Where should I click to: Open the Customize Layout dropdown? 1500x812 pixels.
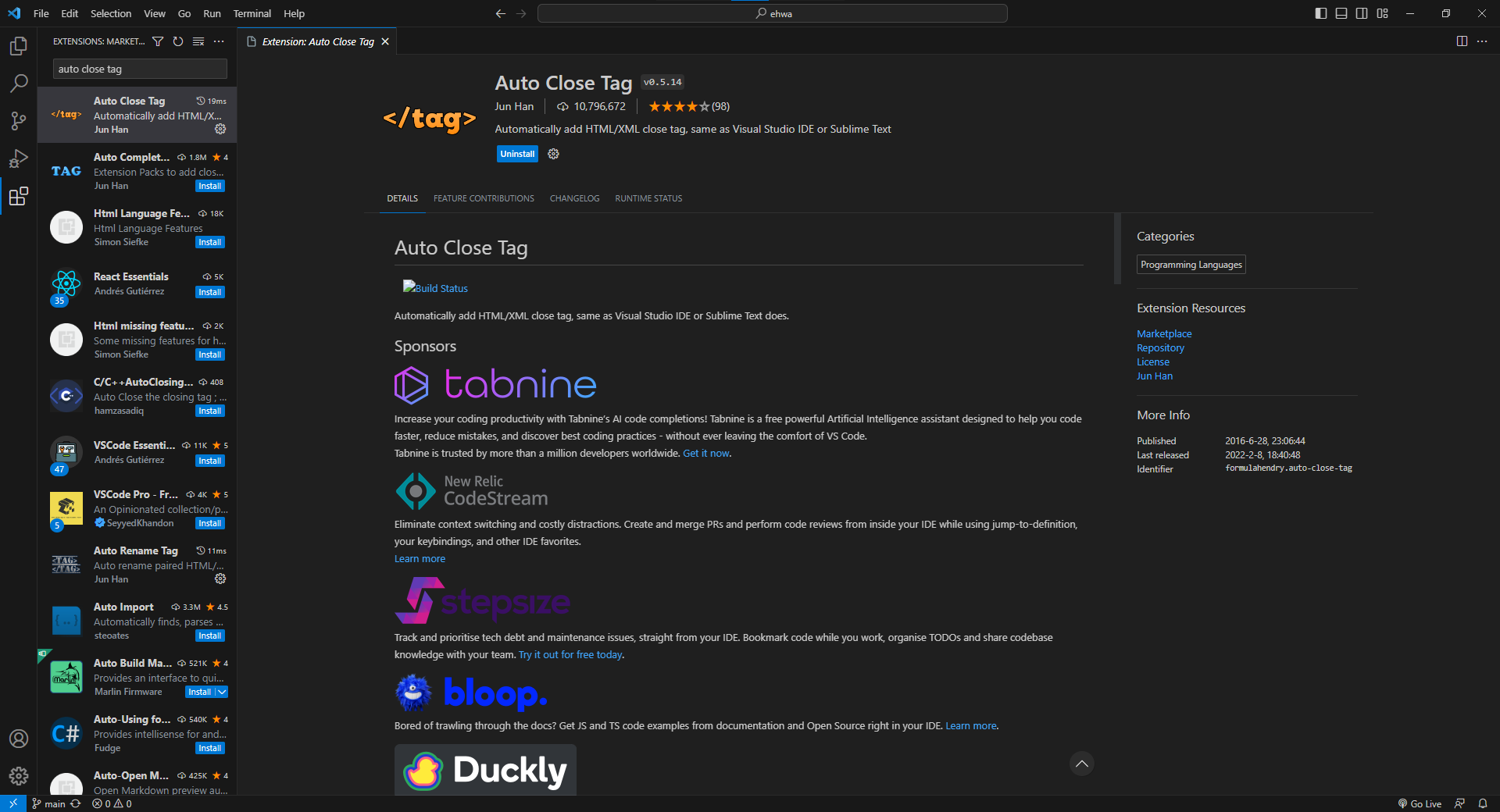click(1382, 13)
